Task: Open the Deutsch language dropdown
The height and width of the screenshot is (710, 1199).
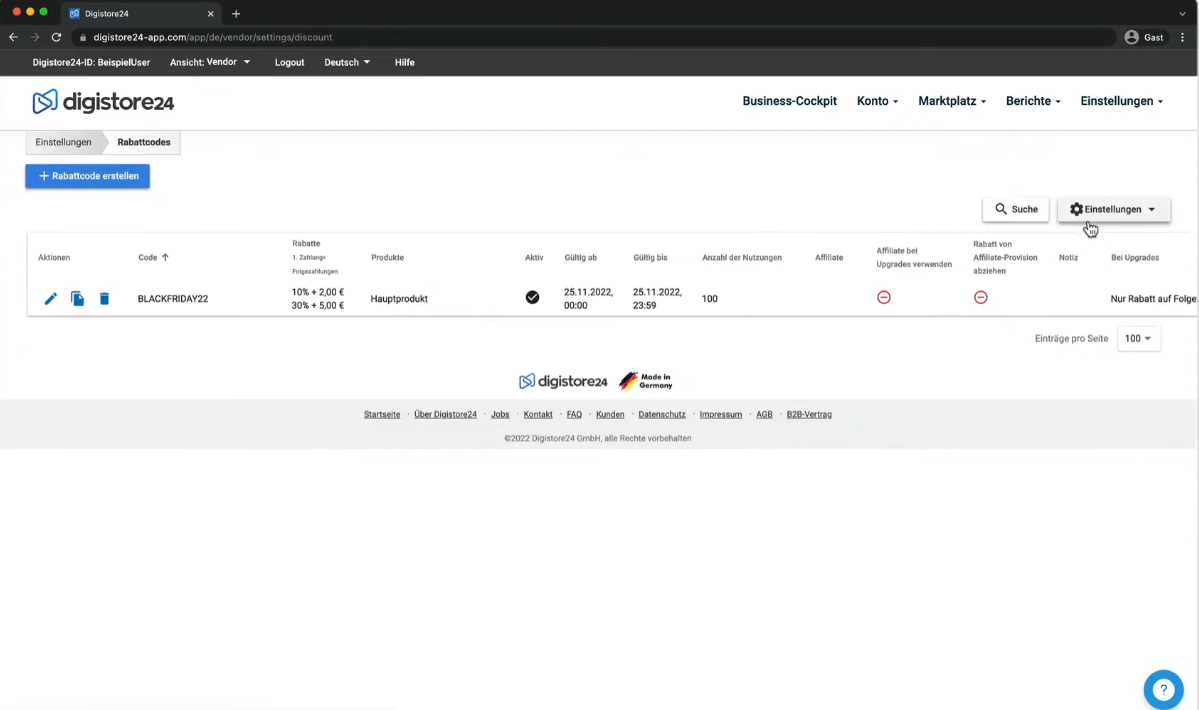Action: pos(347,62)
